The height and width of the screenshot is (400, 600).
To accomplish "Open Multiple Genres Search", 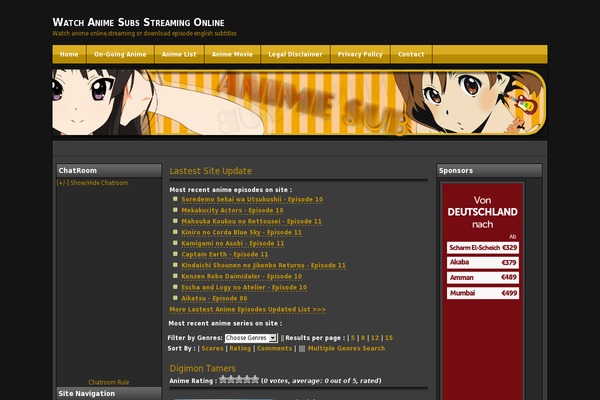I will [x=346, y=348].
